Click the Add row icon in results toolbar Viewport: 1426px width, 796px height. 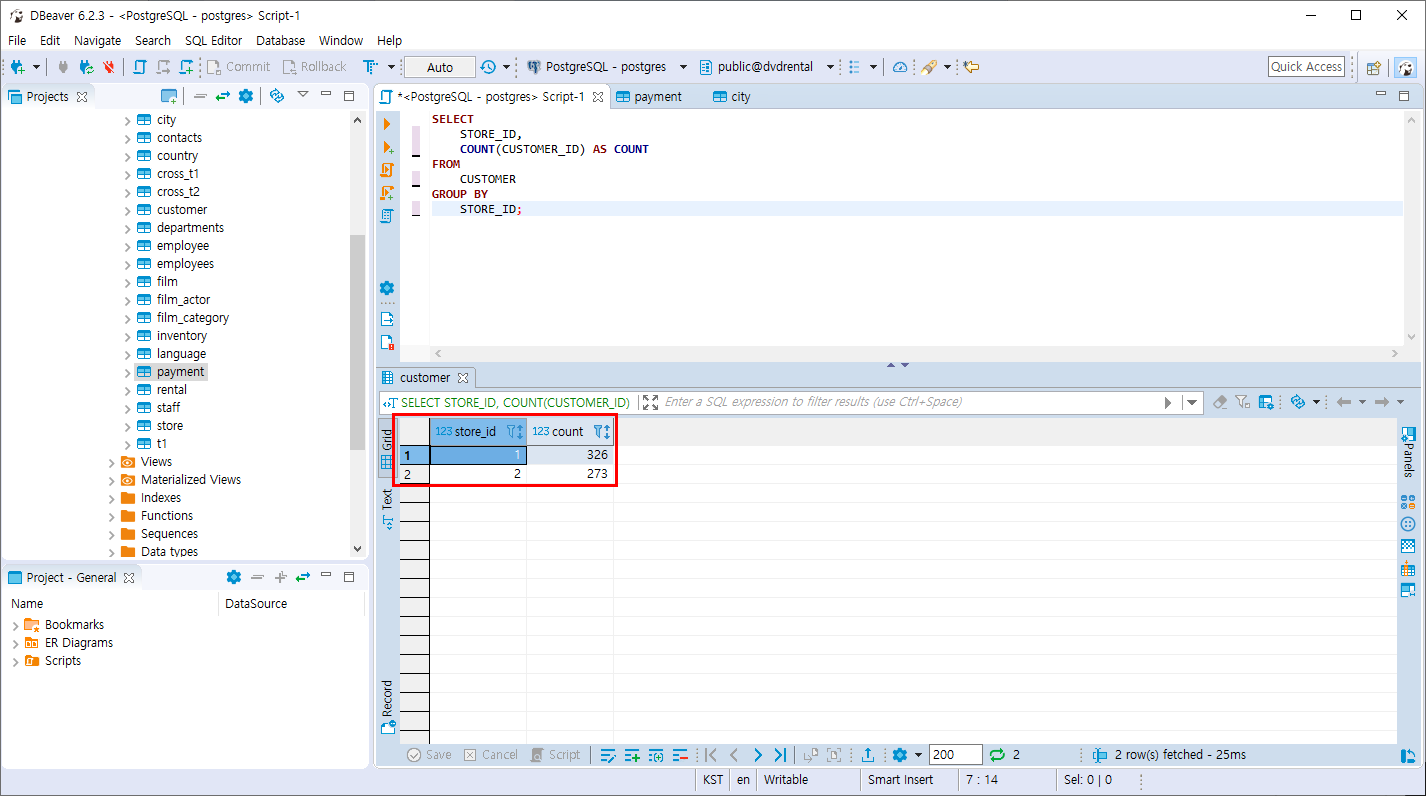pyautogui.click(x=632, y=755)
